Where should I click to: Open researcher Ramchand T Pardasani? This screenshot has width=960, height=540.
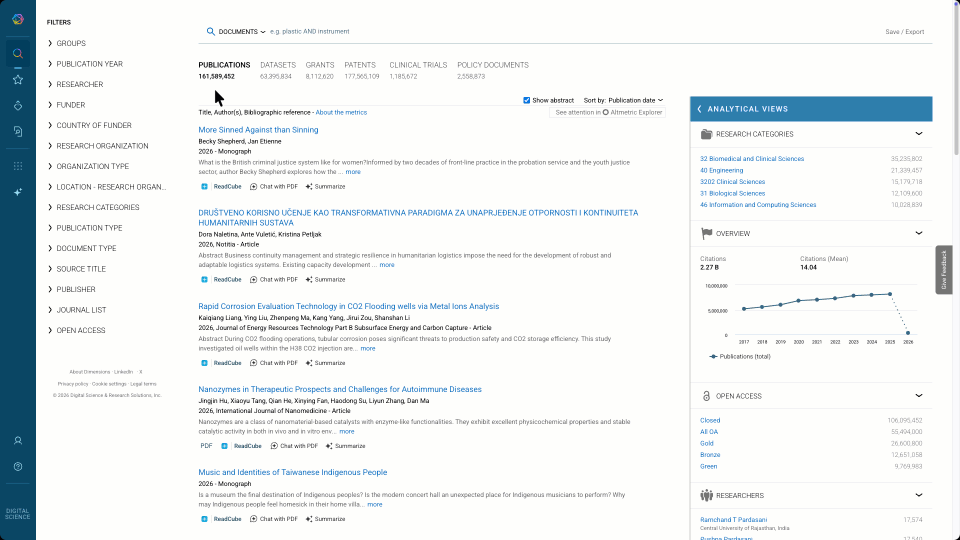[x=733, y=520]
